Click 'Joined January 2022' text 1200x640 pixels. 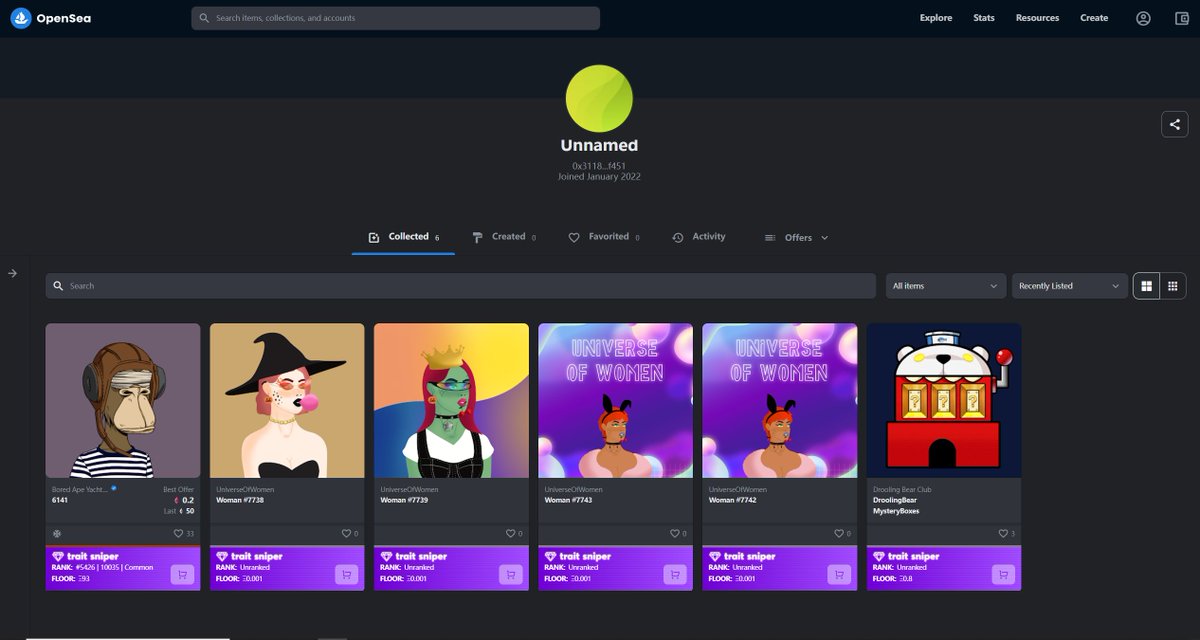(599, 177)
